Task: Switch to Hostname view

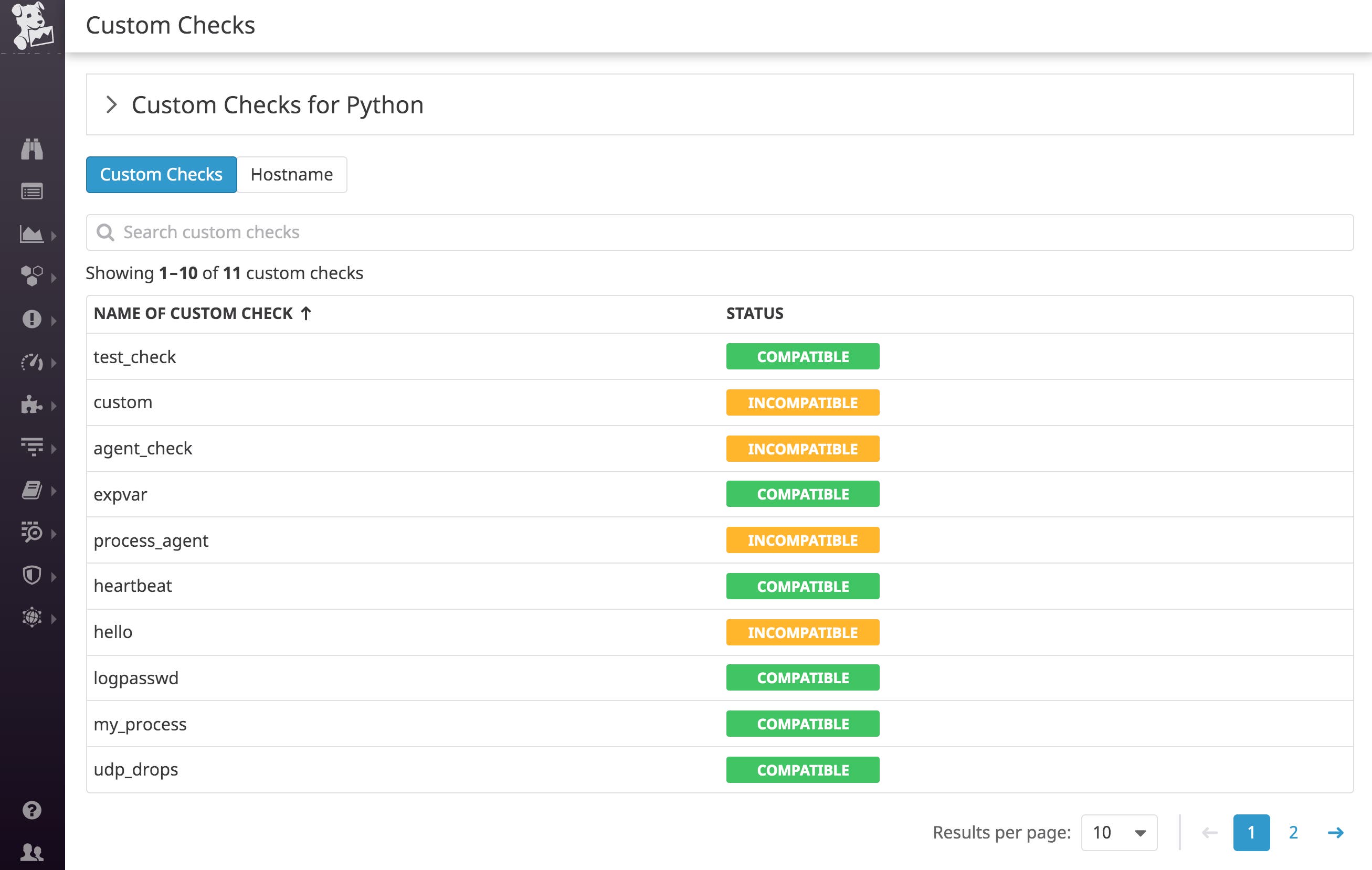Action: [292, 174]
